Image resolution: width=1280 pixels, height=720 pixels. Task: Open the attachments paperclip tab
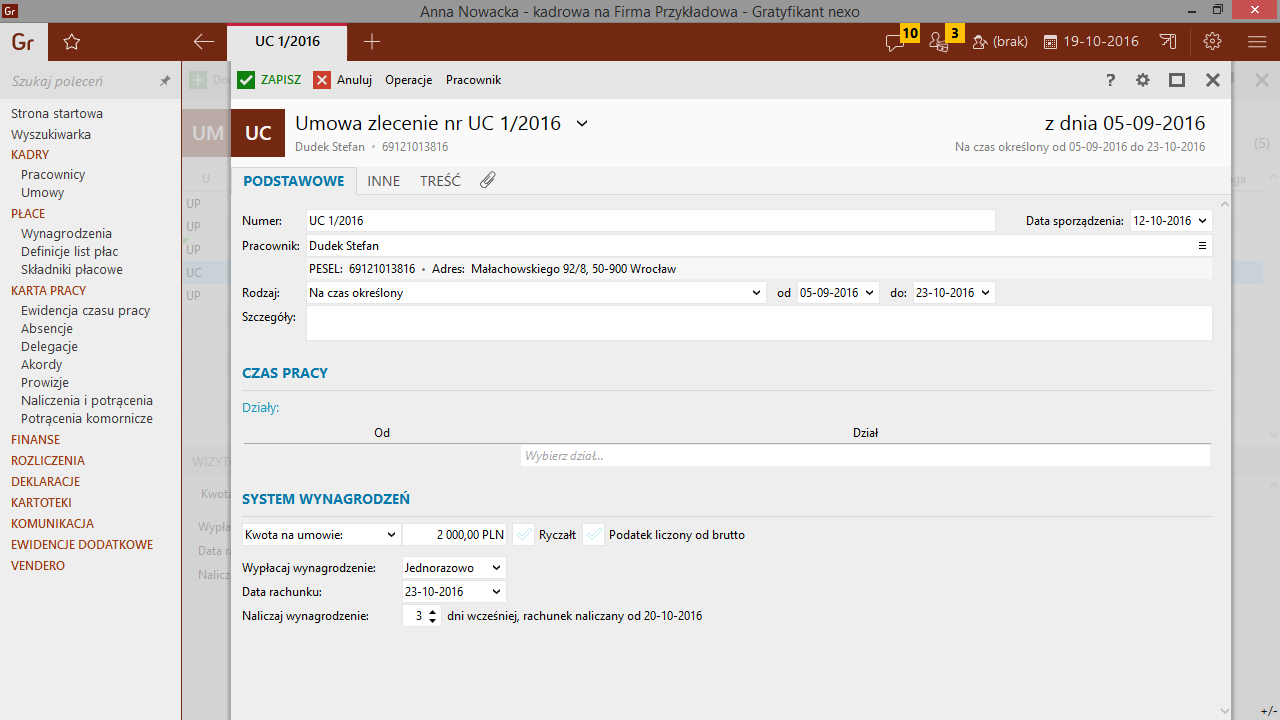click(x=488, y=181)
